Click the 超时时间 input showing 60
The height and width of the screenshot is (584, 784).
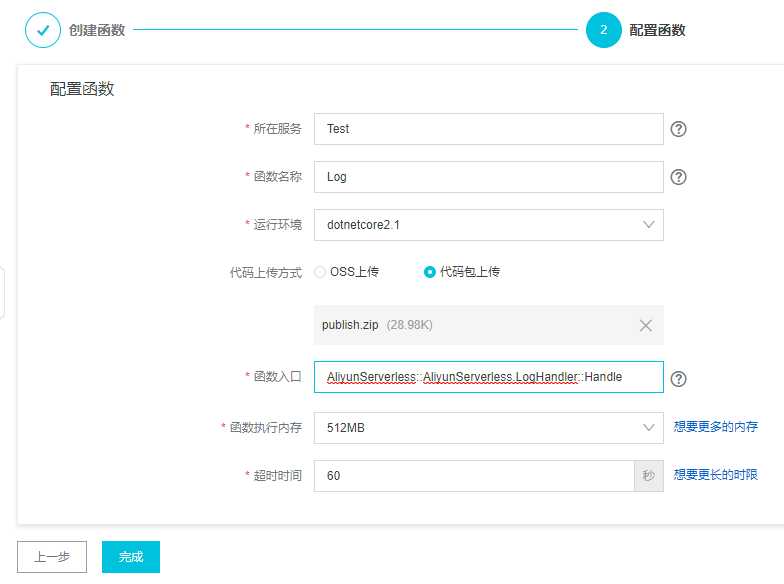pos(473,476)
